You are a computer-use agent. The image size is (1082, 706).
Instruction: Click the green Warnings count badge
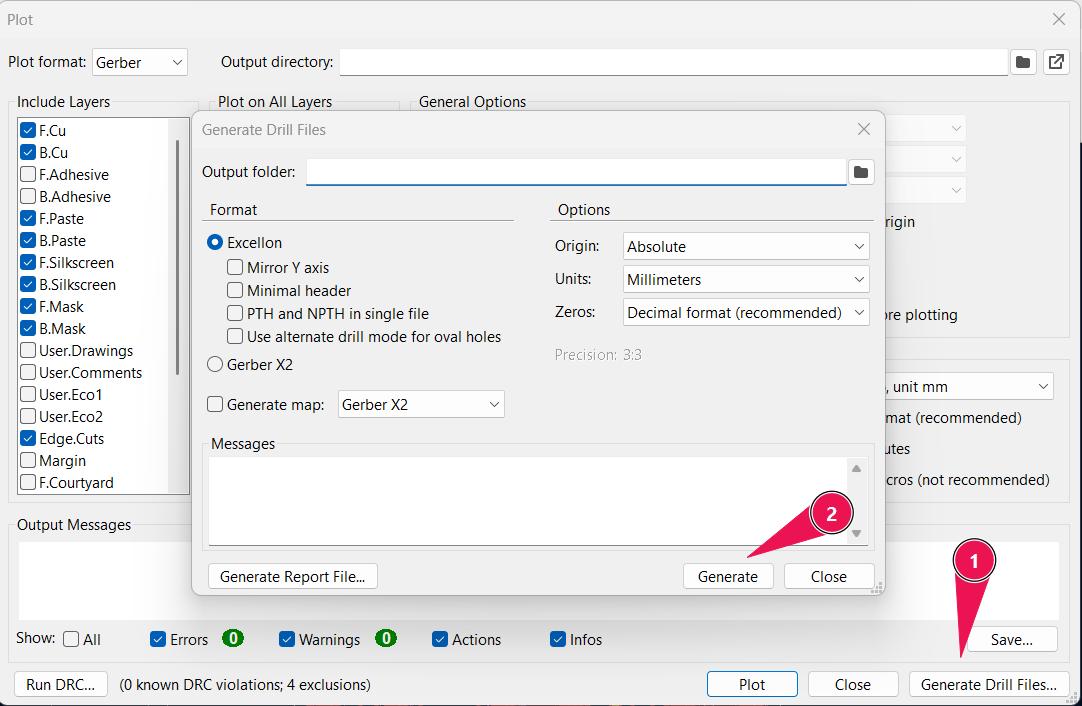coord(386,639)
